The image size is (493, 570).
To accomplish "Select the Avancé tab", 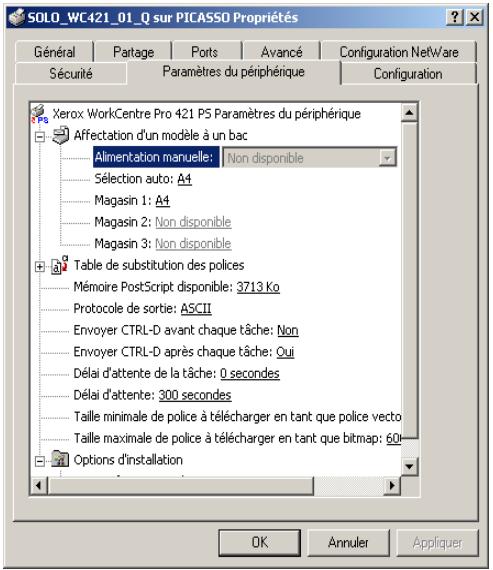I will click(282, 52).
